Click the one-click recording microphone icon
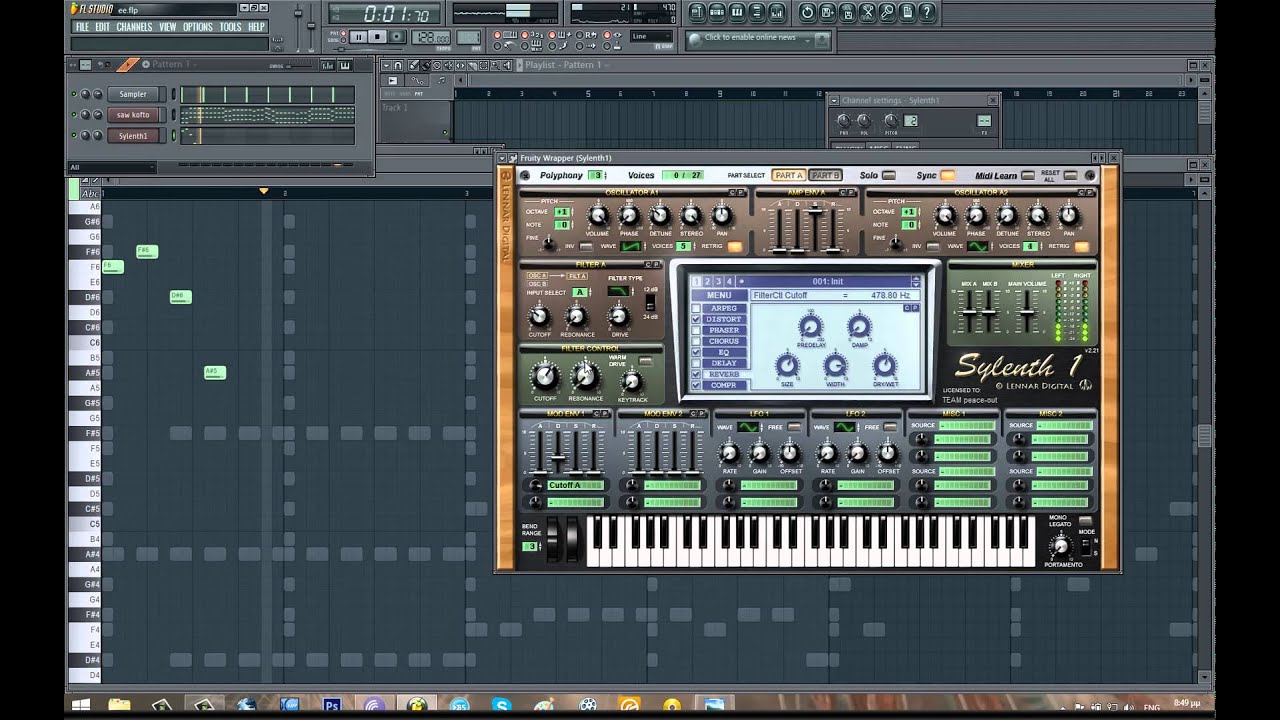Image resolution: width=1280 pixels, height=720 pixels. pos(887,12)
